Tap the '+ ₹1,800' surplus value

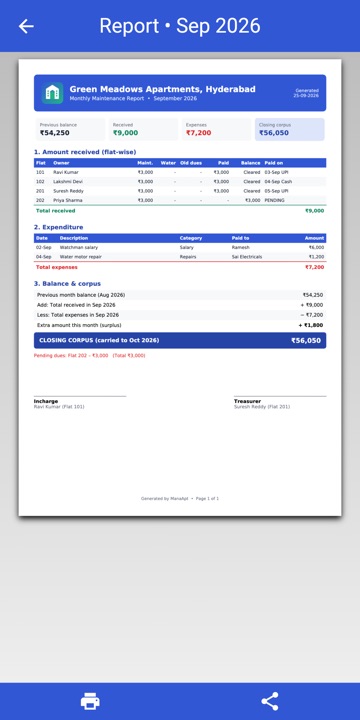[x=311, y=325]
